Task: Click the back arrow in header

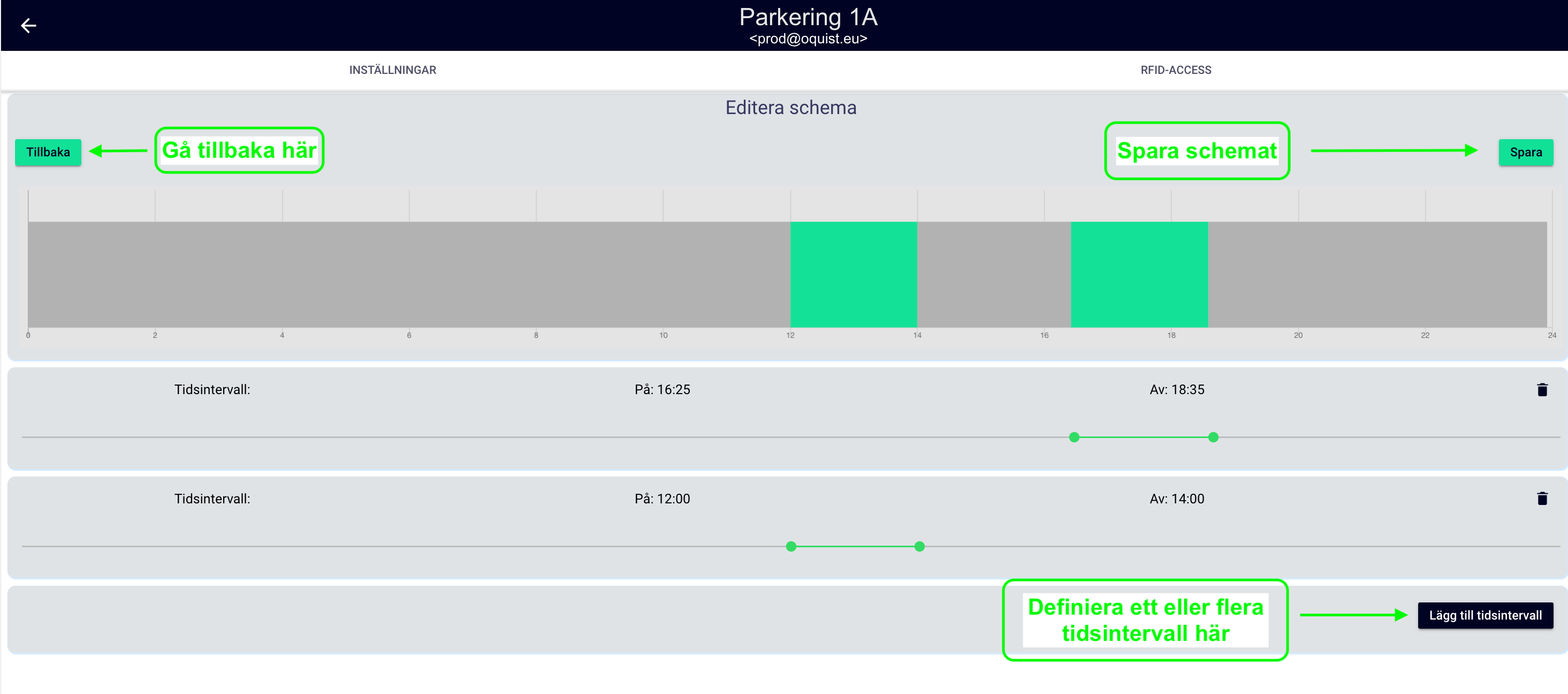Action: [x=28, y=26]
